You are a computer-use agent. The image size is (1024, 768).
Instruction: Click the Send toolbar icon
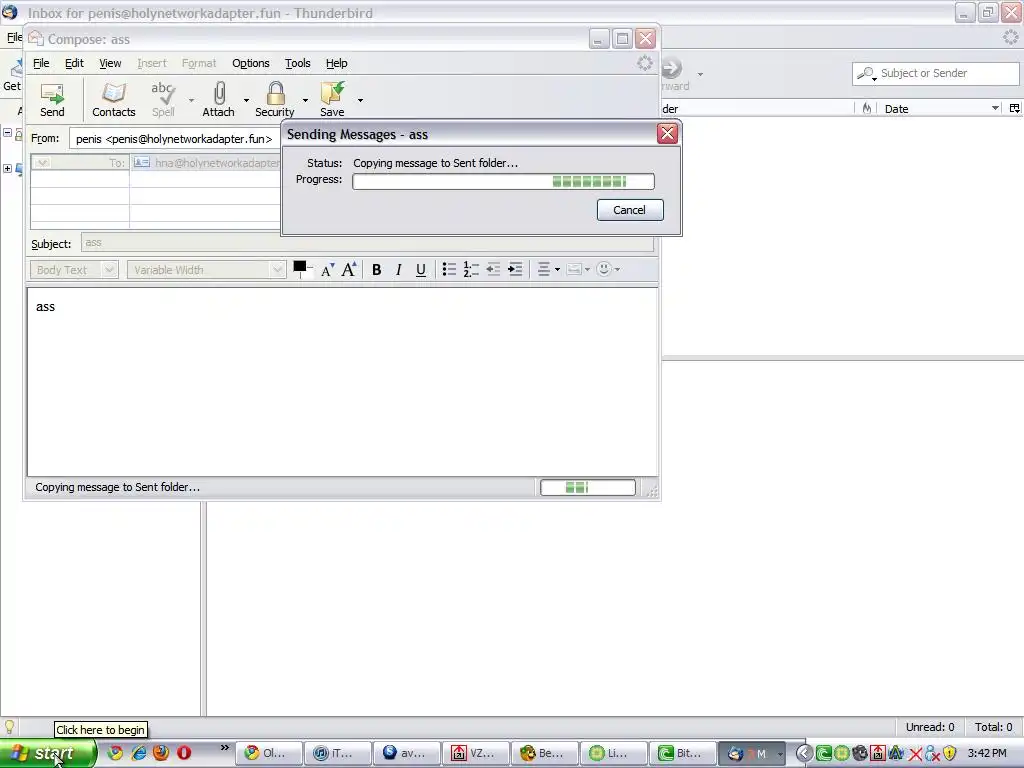[x=52, y=99]
